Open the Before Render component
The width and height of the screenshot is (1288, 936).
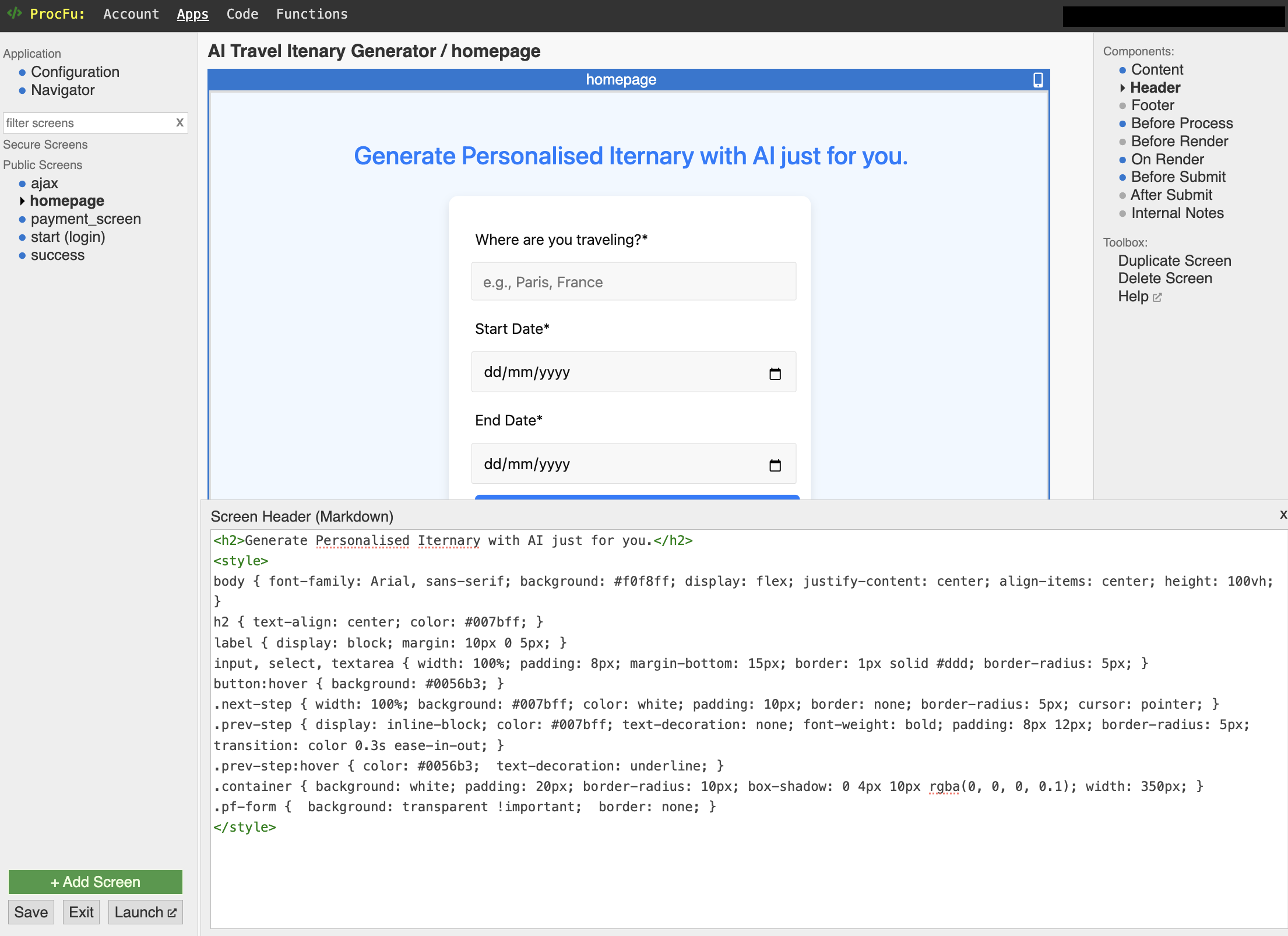[x=1180, y=141]
